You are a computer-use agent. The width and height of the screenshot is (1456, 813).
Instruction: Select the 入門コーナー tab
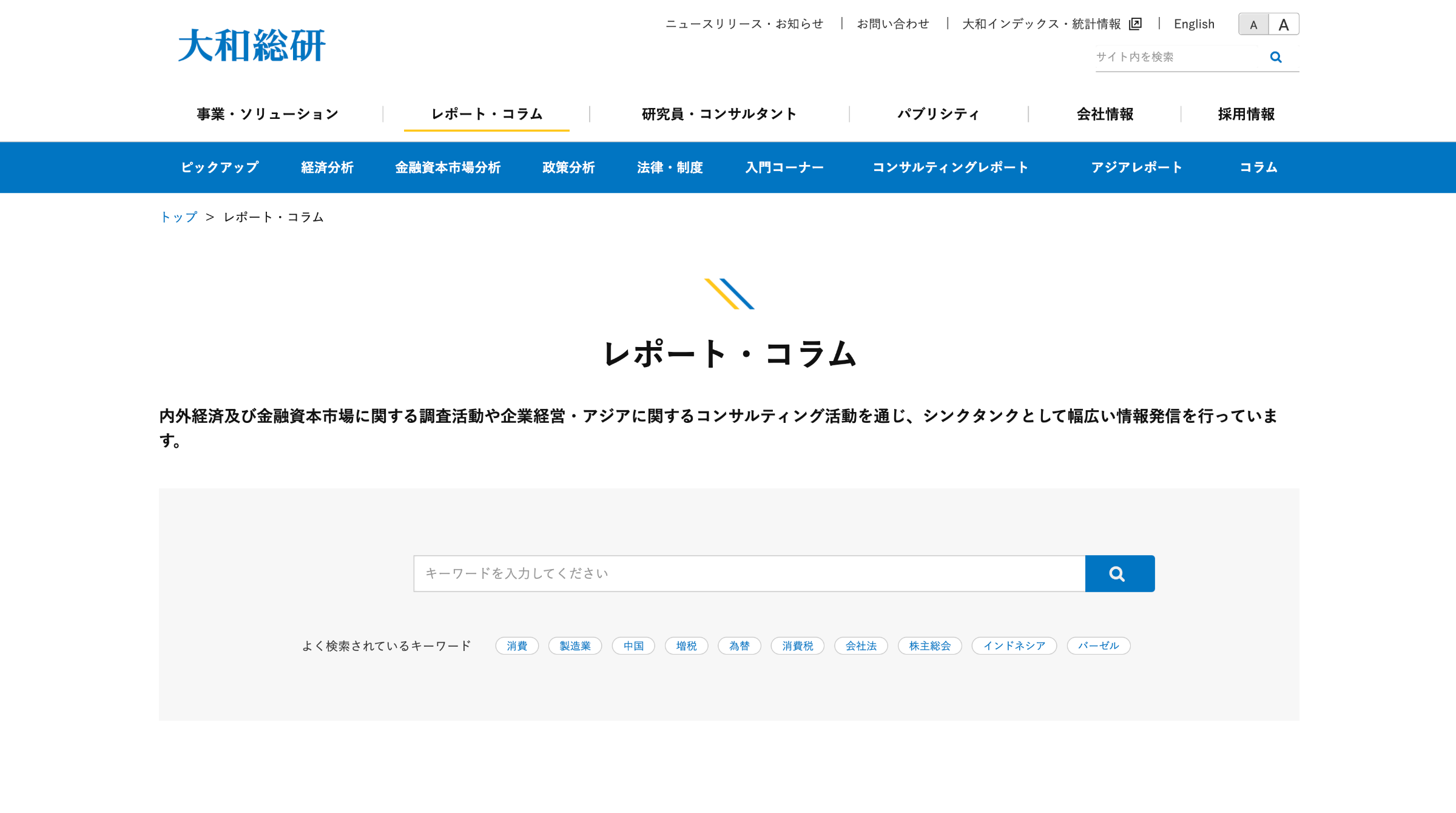tap(784, 167)
